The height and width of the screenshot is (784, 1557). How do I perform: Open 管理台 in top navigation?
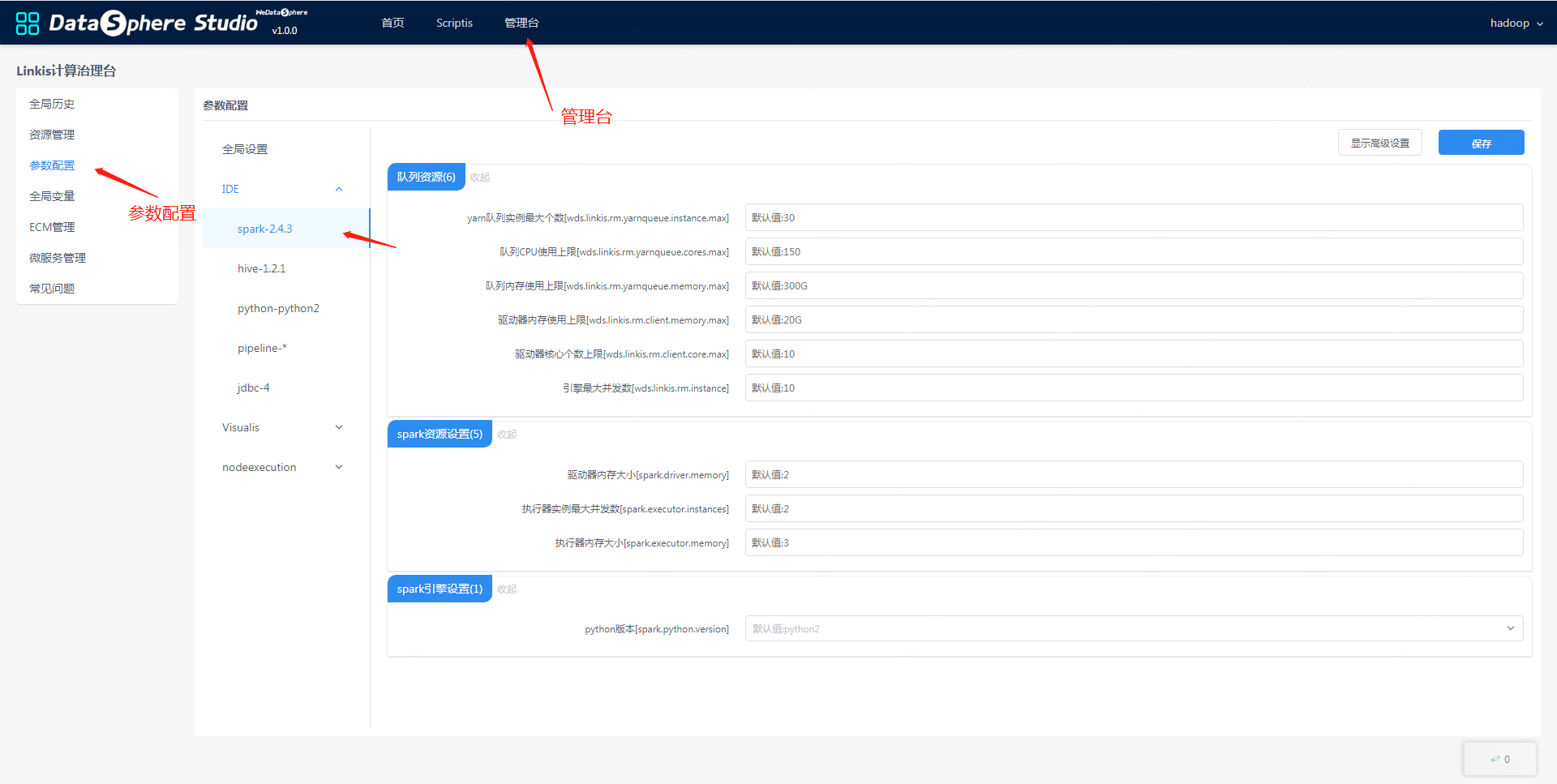point(521,23)
